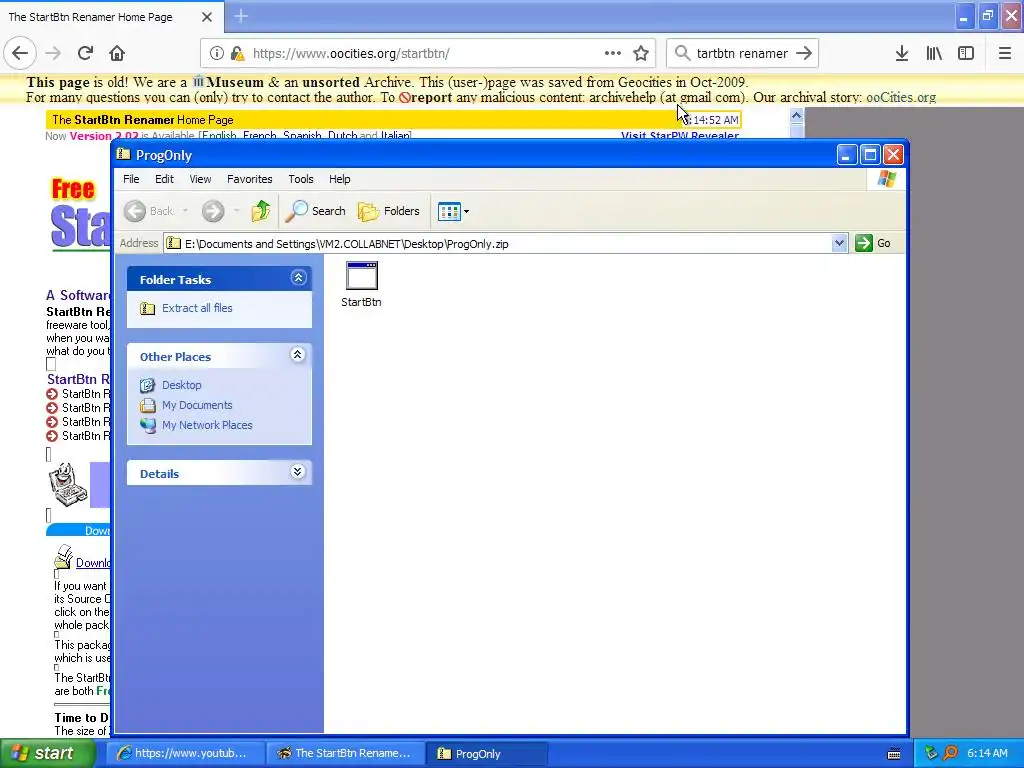Close the StartBtn Renamer Home Page tab
Screen dimensions: 1024x768
206,17
